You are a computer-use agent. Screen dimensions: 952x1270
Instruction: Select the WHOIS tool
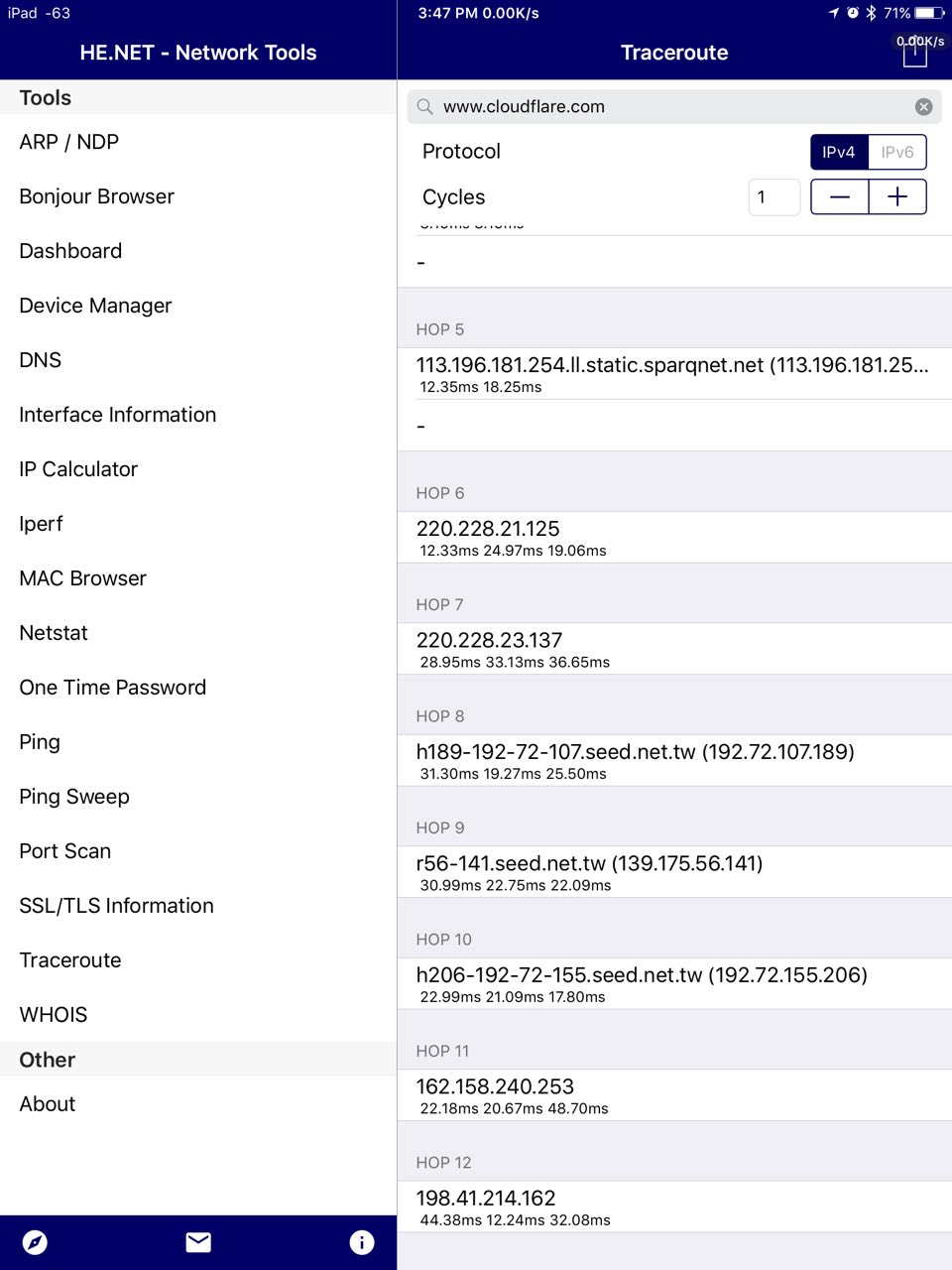[54, 1015]
